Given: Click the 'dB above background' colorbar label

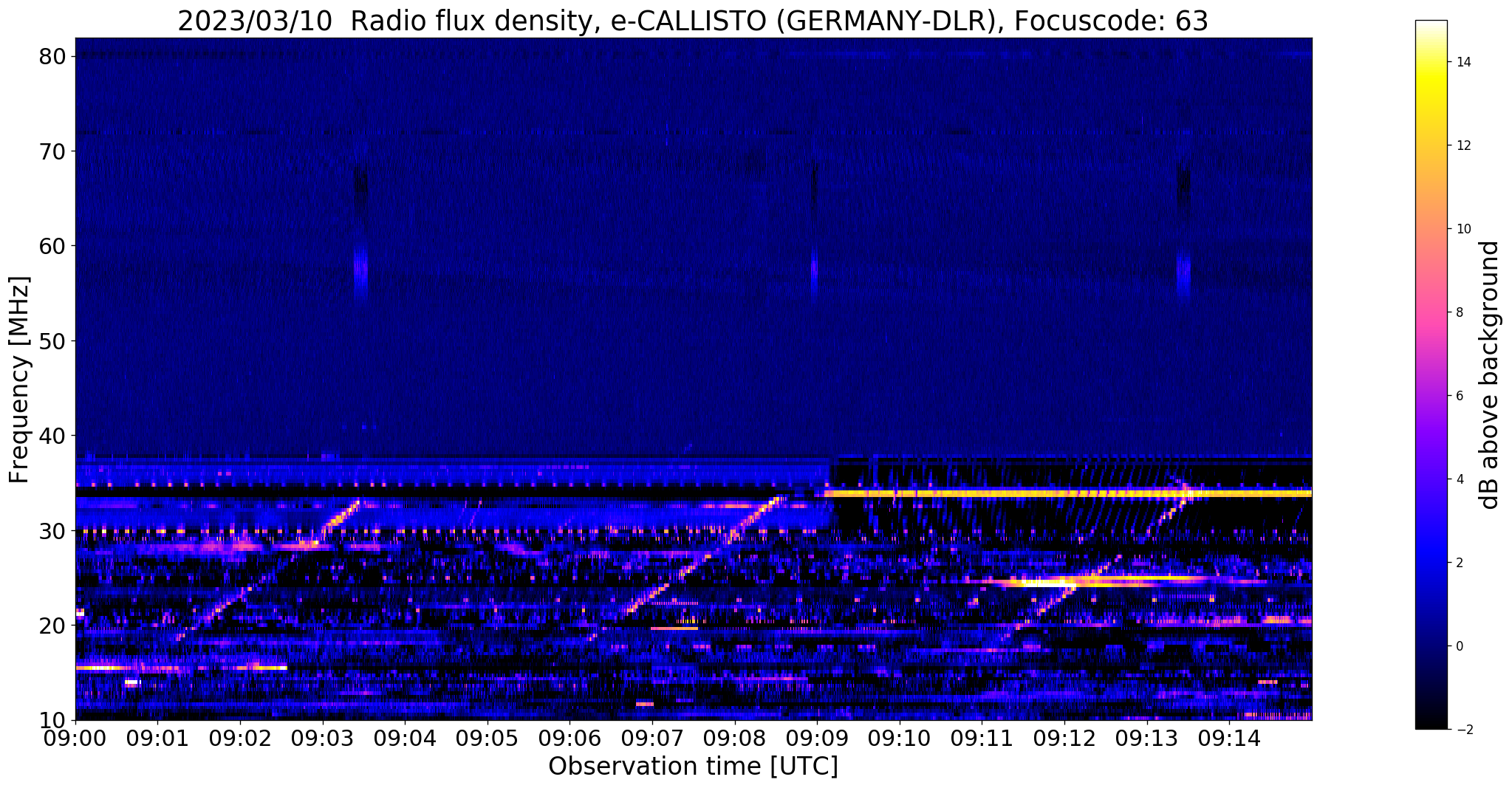Looking at the screenshot, I should (1490, 374).
